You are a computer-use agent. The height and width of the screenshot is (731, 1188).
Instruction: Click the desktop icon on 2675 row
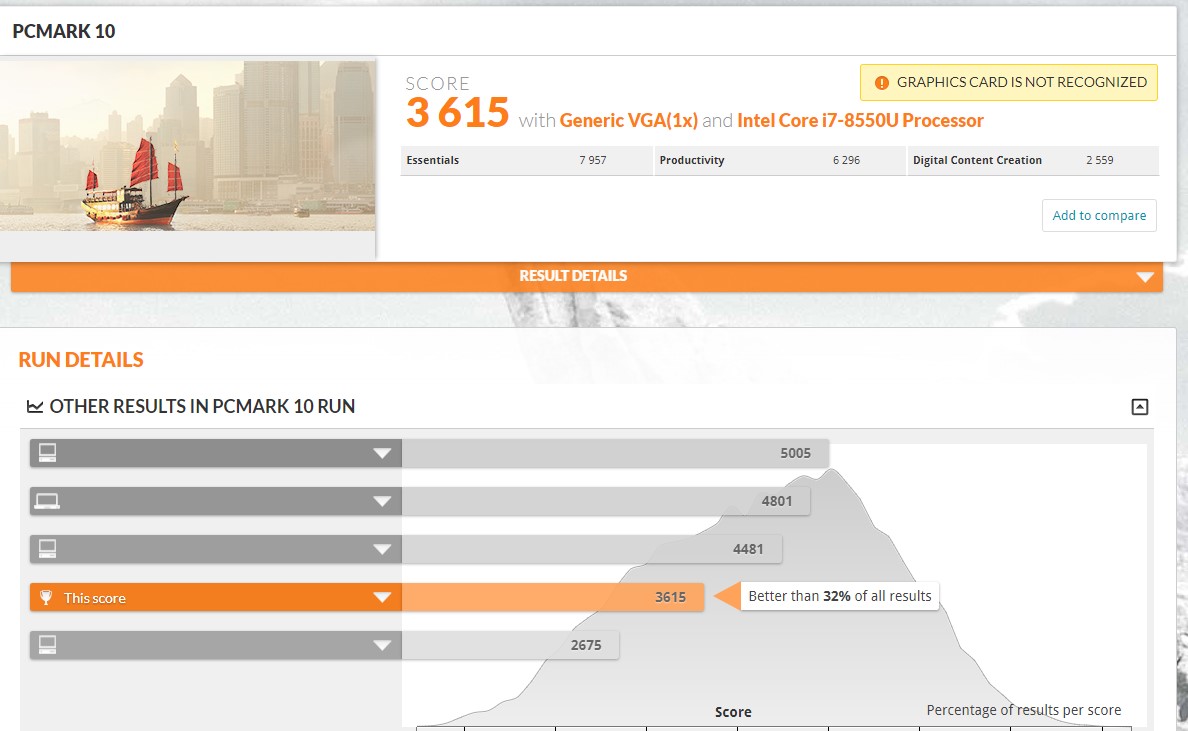pyautogui.click(x=48, y=645)
